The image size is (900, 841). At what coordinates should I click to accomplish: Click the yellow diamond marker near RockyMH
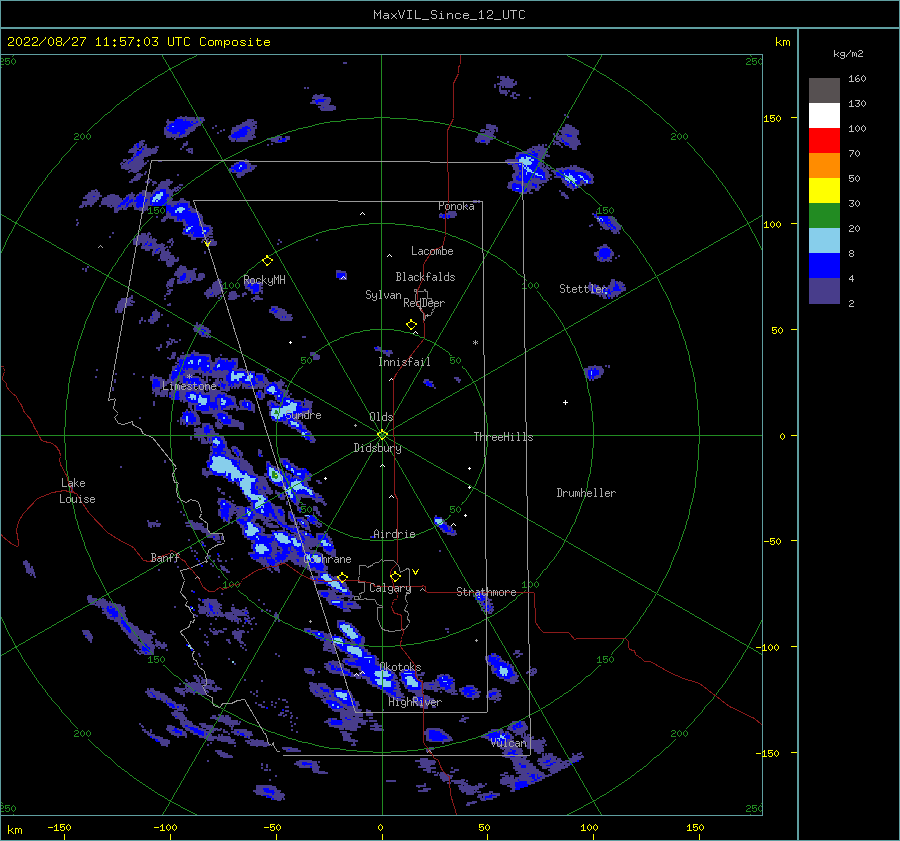(267, 261)
